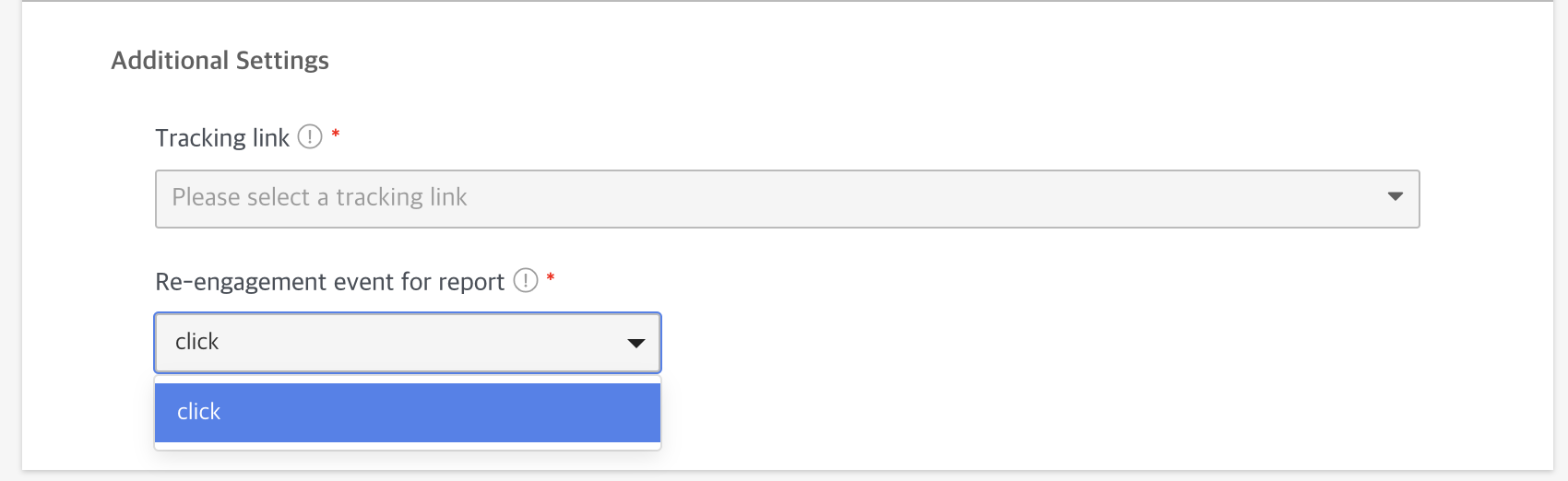Click the word "Additional" in the section heading
This screenshot has height=481, width=1568.
coord(169,61)
